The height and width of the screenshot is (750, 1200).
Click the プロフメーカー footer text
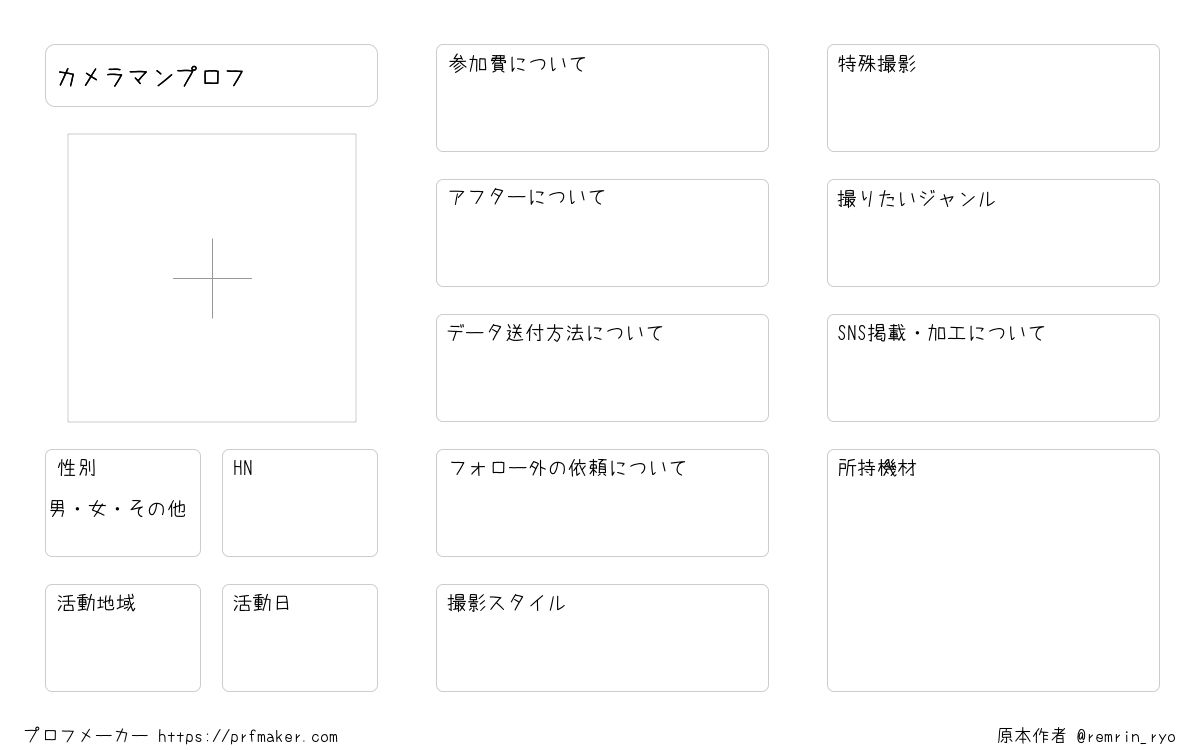(x=86, y=736)
